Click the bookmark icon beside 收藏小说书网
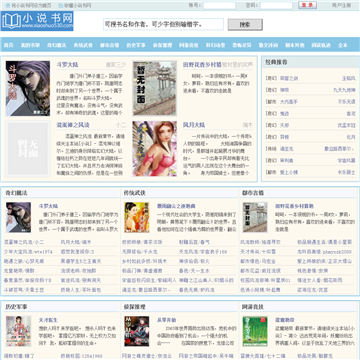 point(60,5)
